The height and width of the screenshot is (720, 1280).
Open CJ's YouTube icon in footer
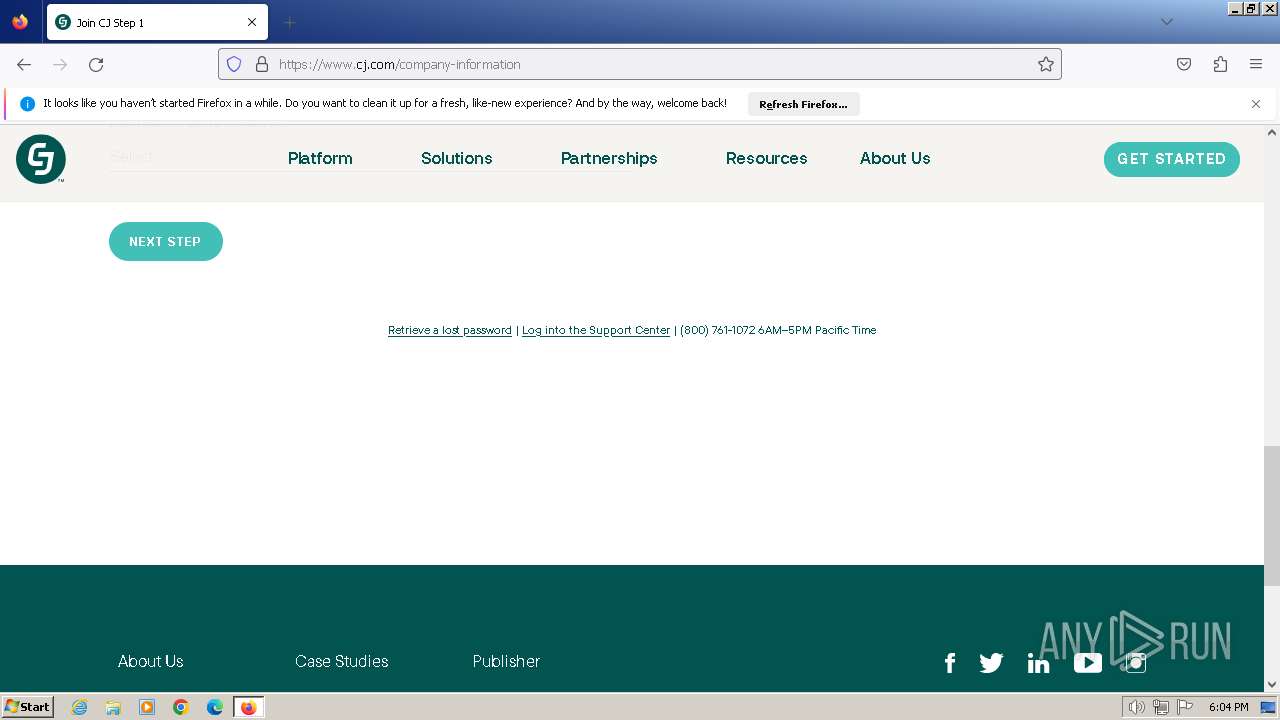pos(1088,663)
